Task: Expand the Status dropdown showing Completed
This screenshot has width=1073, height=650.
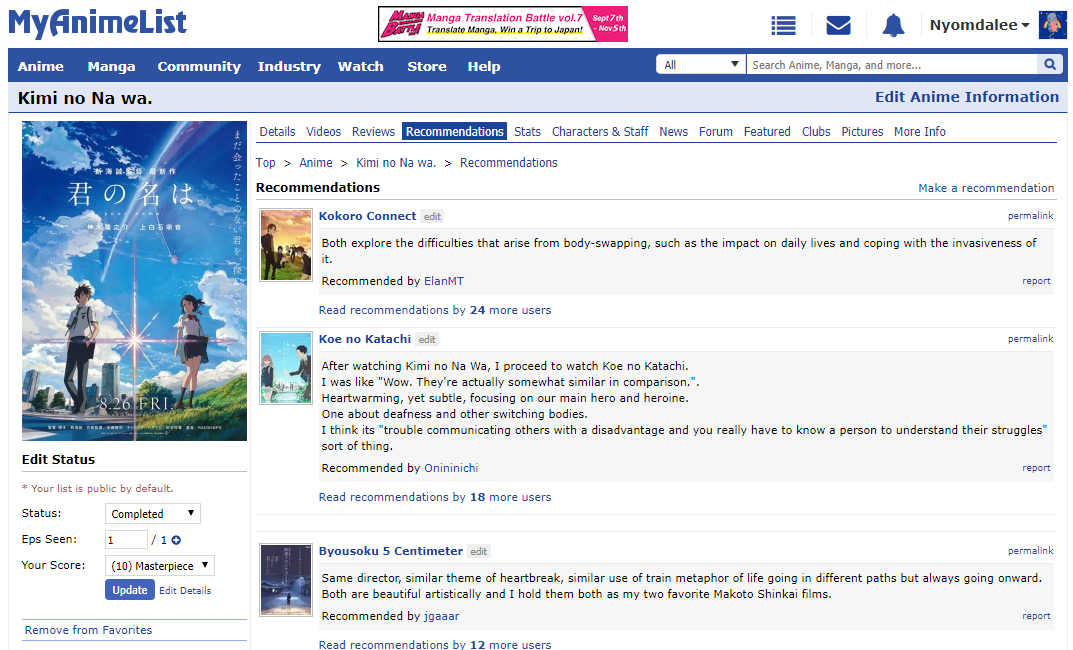Action: click(152, 514)
